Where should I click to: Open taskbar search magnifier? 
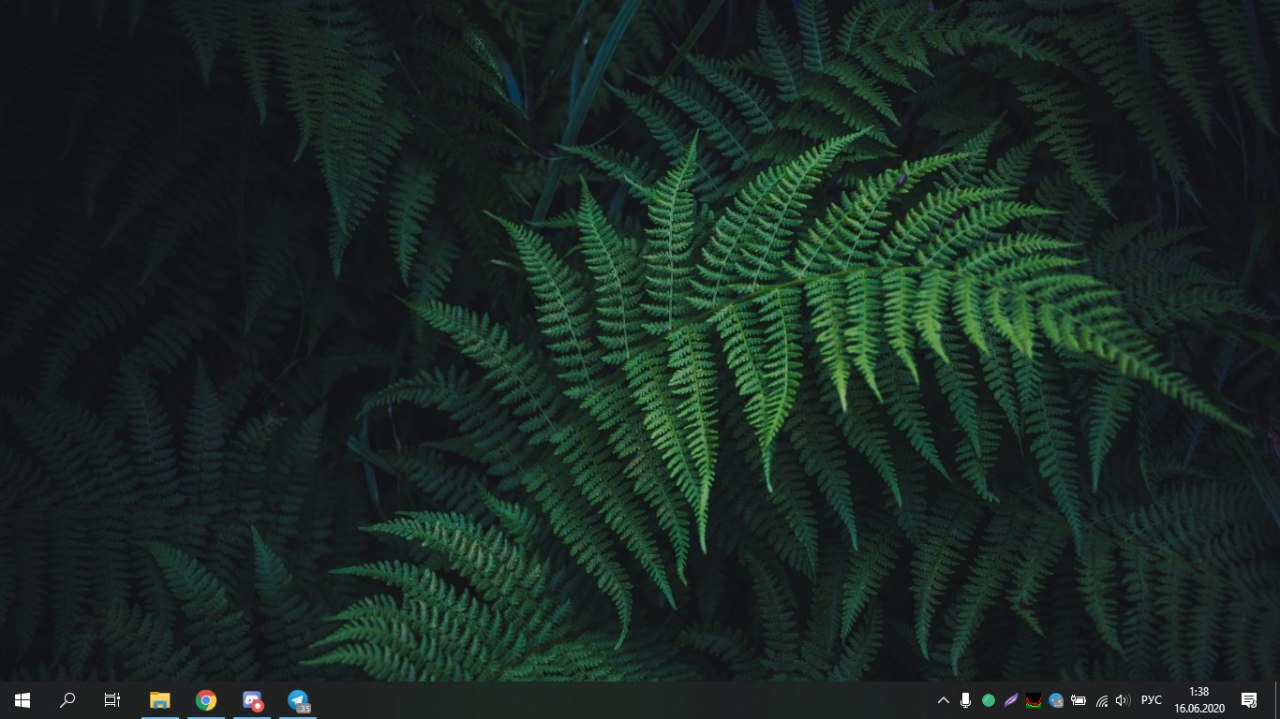(67, 700)
